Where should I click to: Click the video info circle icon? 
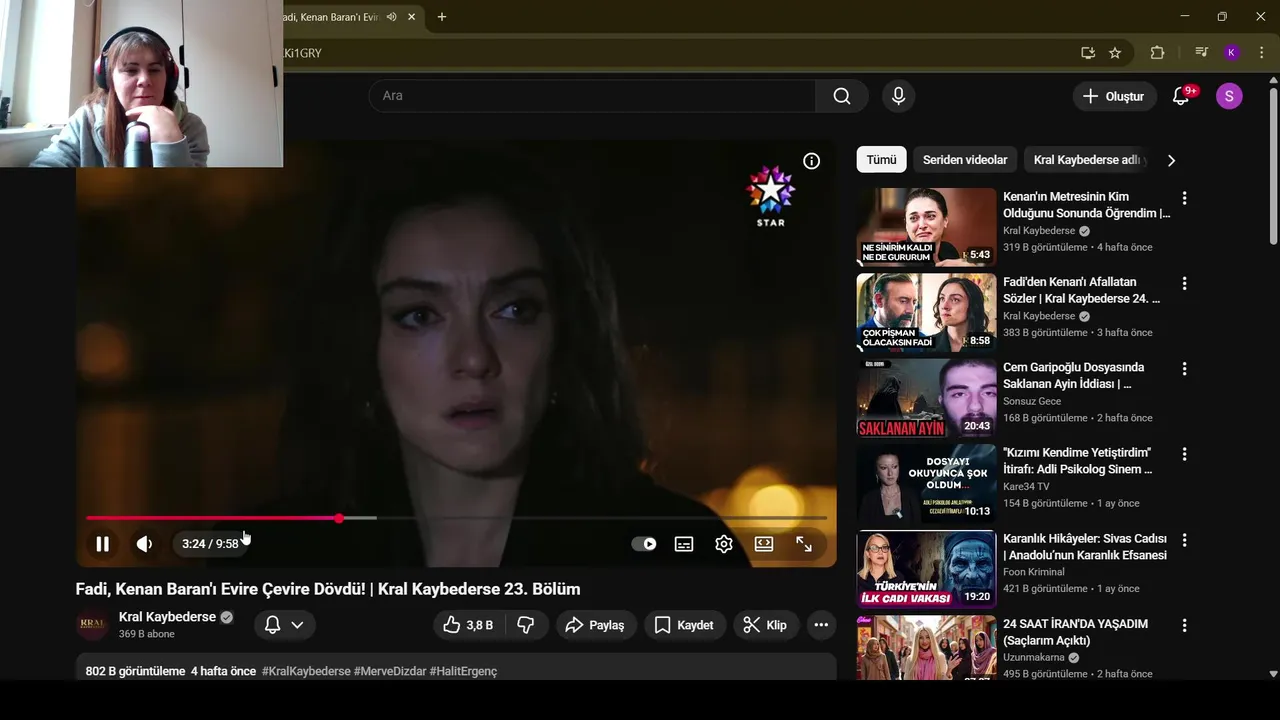click(812, 161)
